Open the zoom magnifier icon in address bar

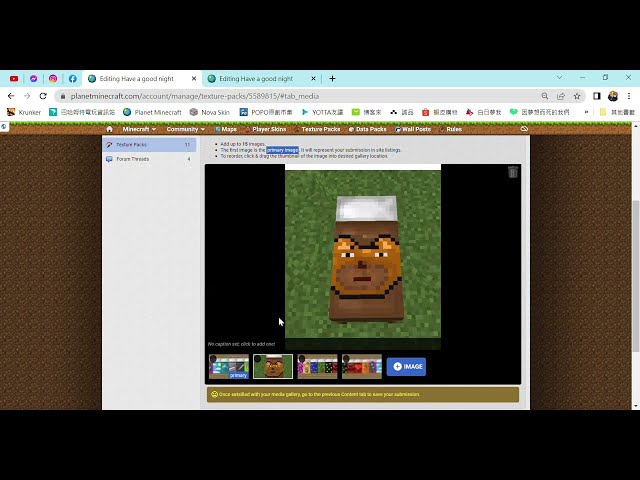(545, 96)
